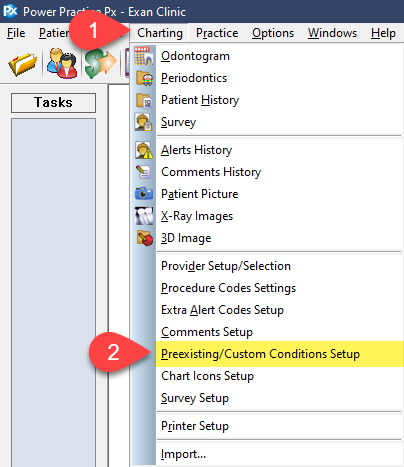404x467 pixels.
Task: Click the X-Ray Images icon
Action: [x=144, y=216]
